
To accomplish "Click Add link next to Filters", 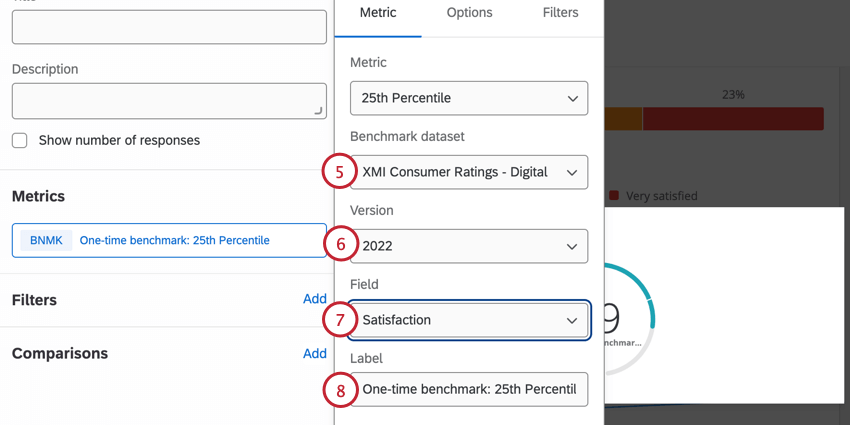I will 314,299.
